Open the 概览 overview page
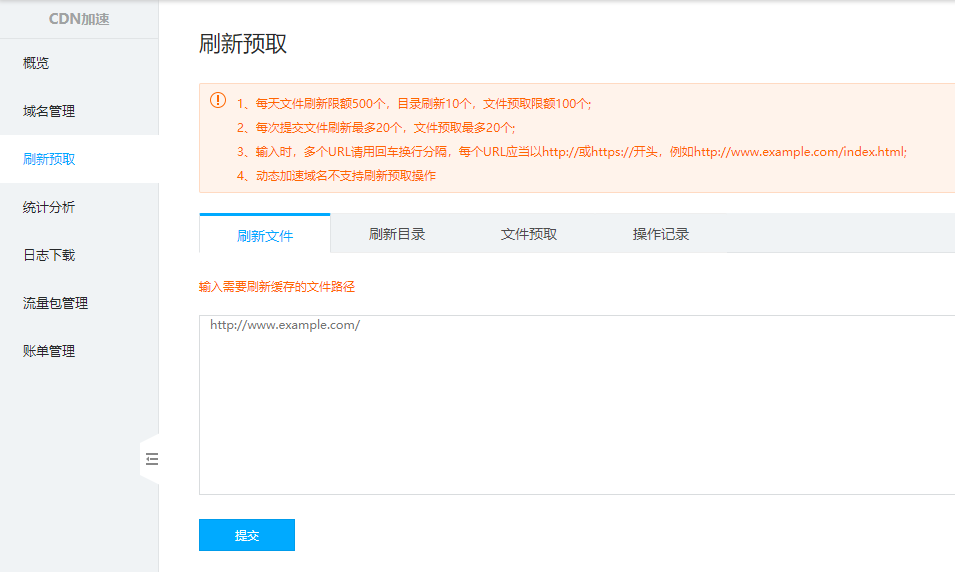Image resolution: width=955 pixels, height=572 pixels. (36, 63)
